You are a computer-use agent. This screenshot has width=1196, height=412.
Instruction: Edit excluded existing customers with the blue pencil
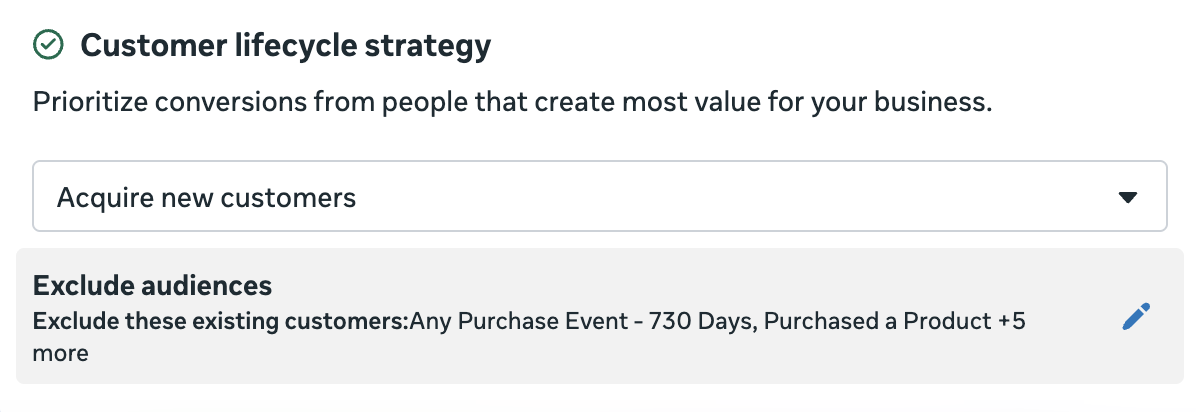click(1136, 317)
